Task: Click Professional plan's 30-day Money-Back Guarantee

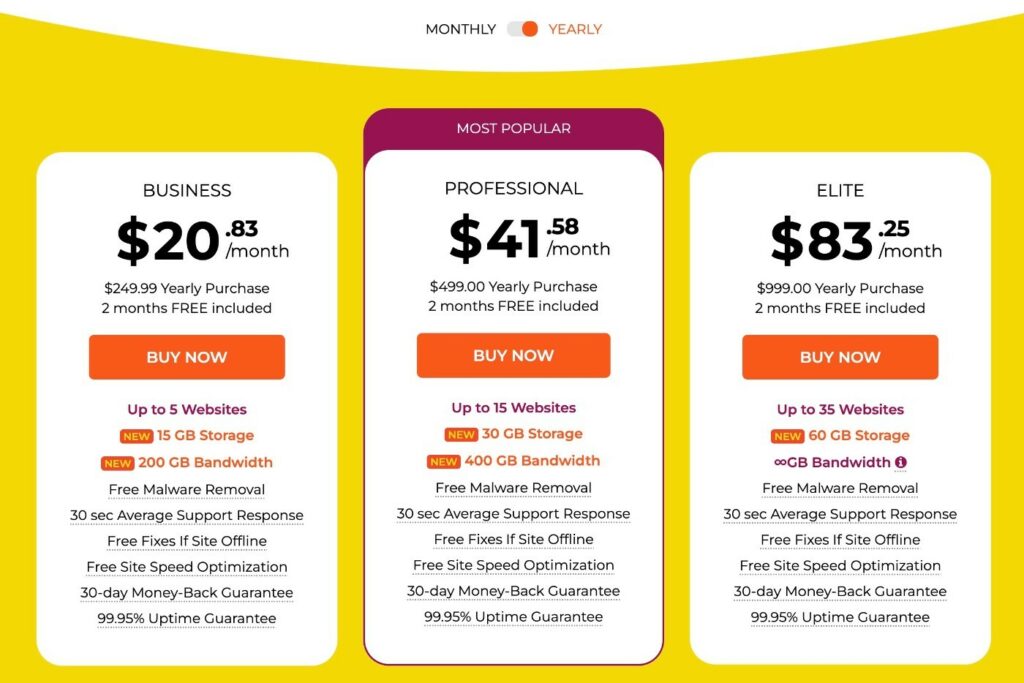Action: coord(513,591)
